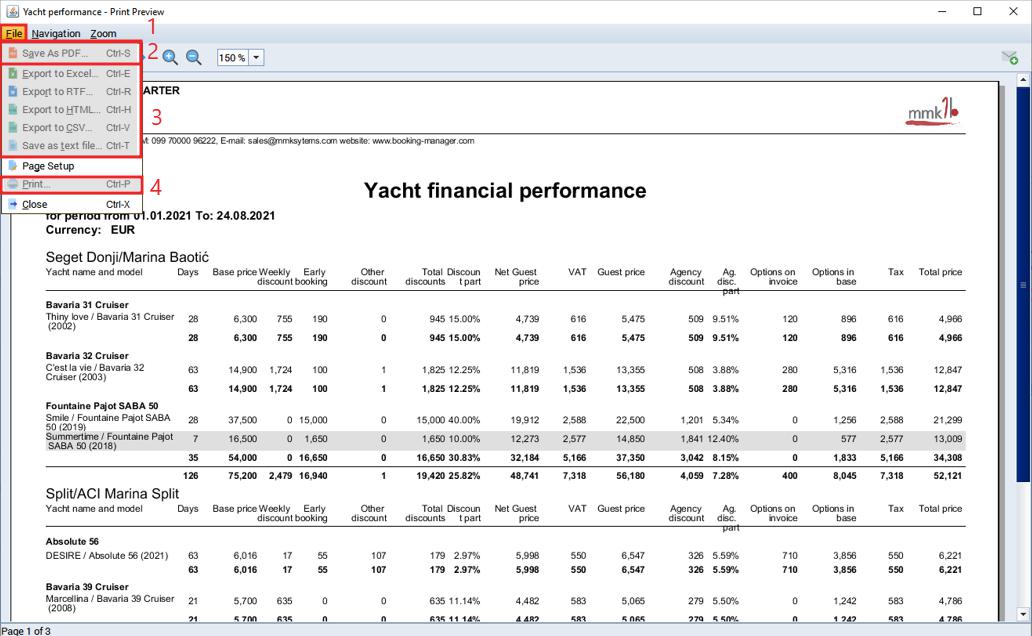Click the early booking total 16,940

tap(313, 475)
